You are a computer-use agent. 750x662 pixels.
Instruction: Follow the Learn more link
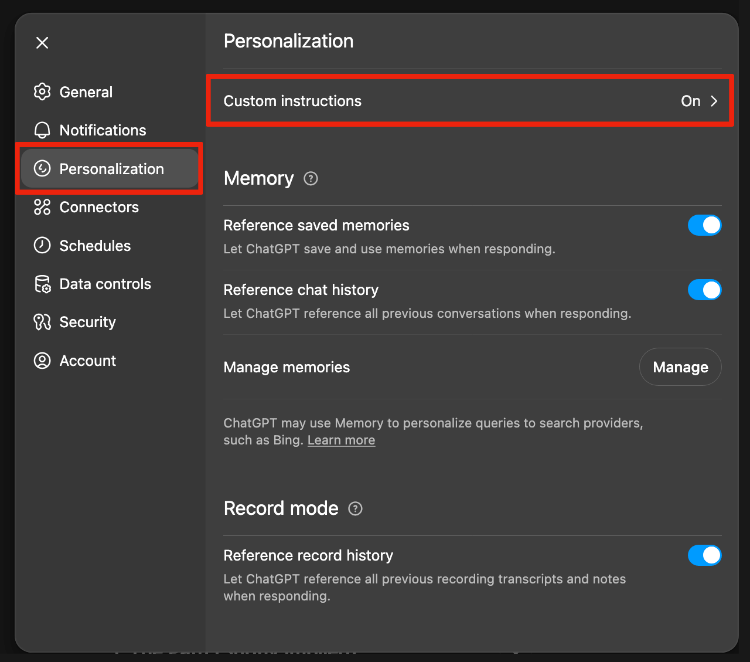point(341,440)
